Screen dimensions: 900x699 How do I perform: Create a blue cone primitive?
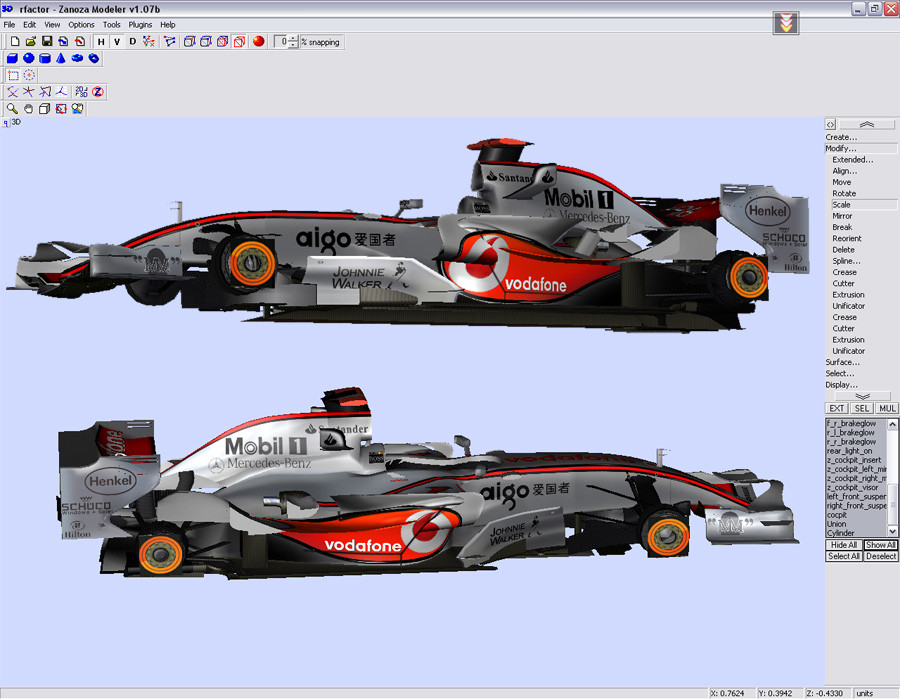pos(61,58)
